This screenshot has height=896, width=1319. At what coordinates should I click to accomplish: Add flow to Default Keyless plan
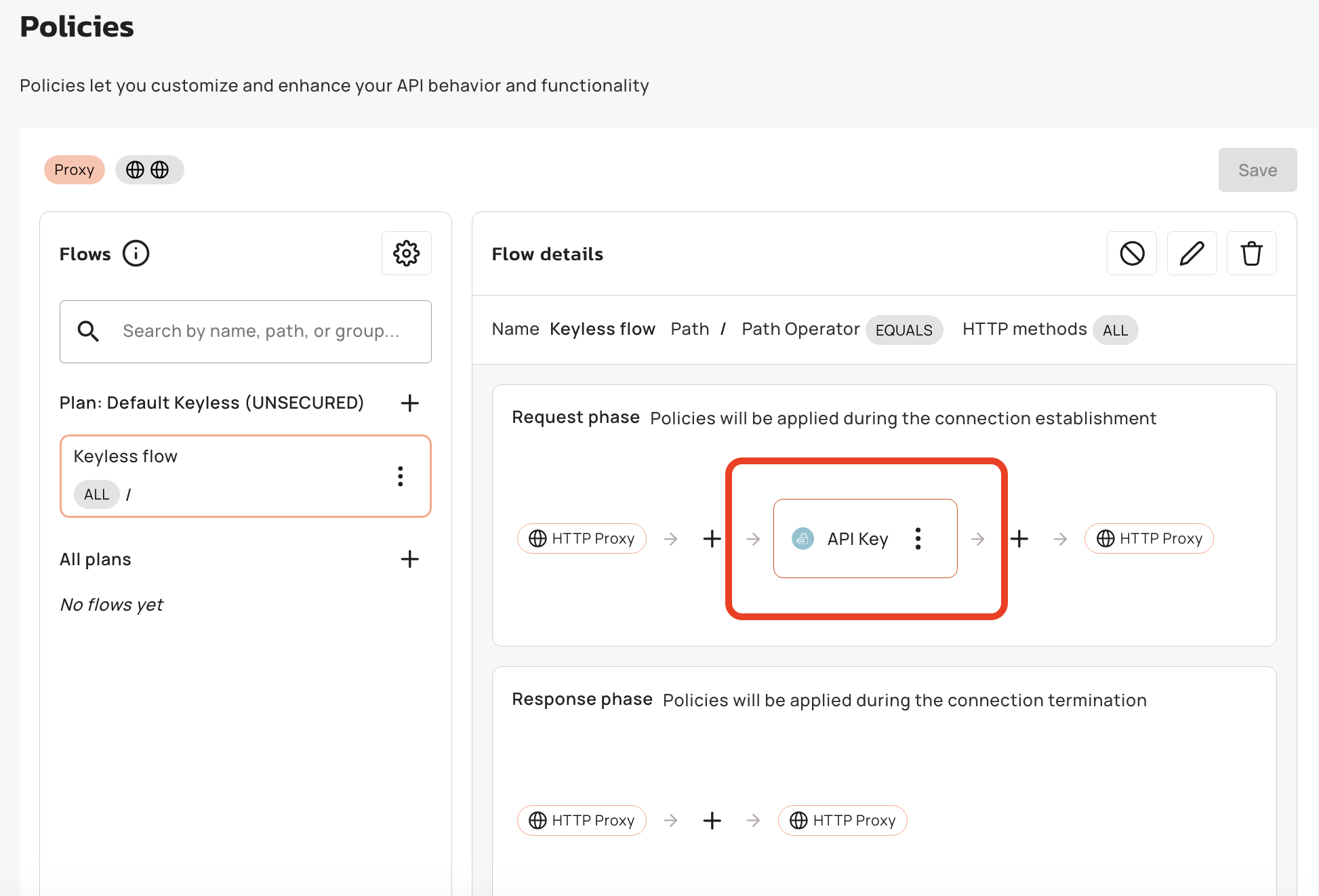409,403
